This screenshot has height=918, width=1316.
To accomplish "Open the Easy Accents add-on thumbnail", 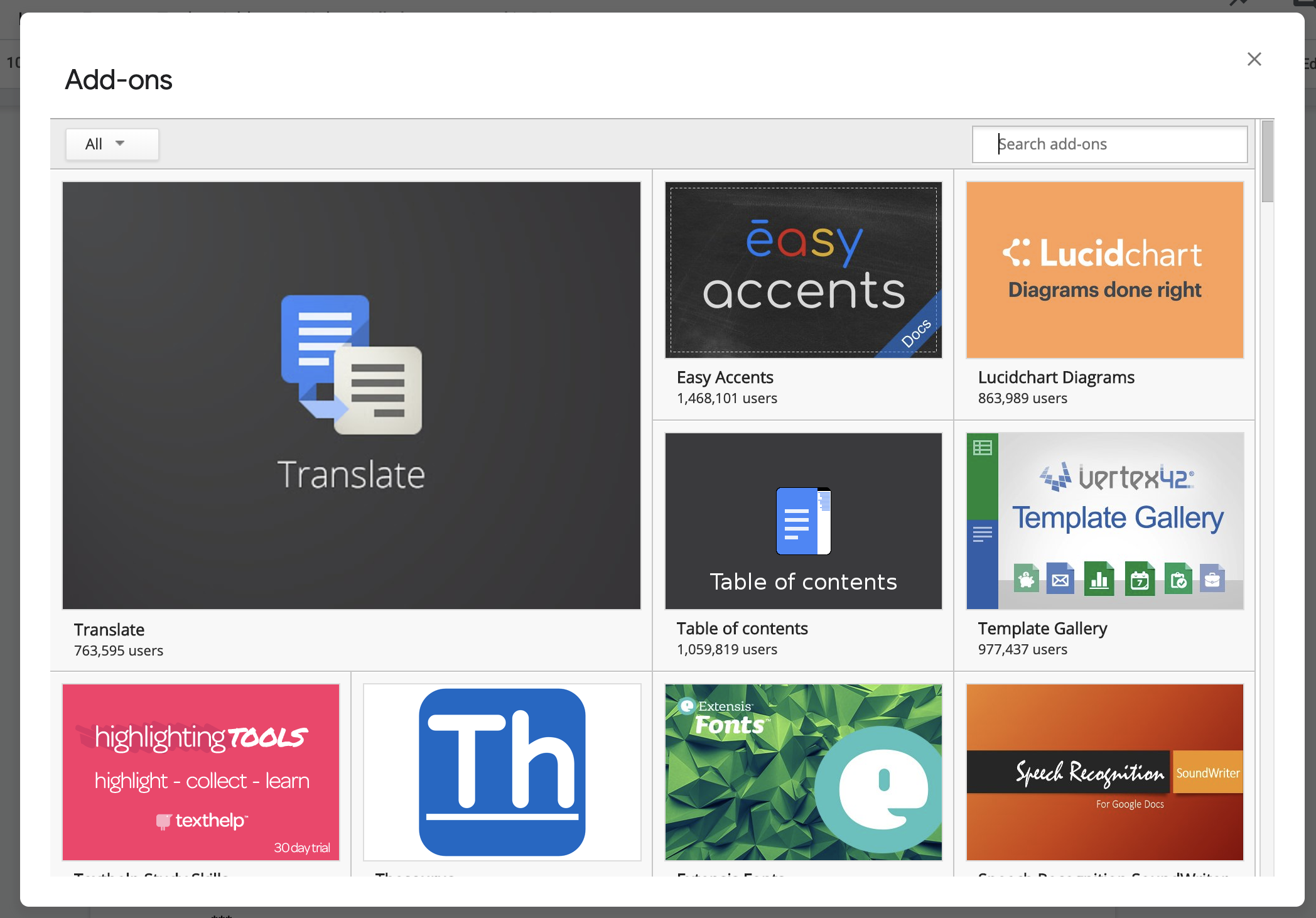I will tap(804, 270).
